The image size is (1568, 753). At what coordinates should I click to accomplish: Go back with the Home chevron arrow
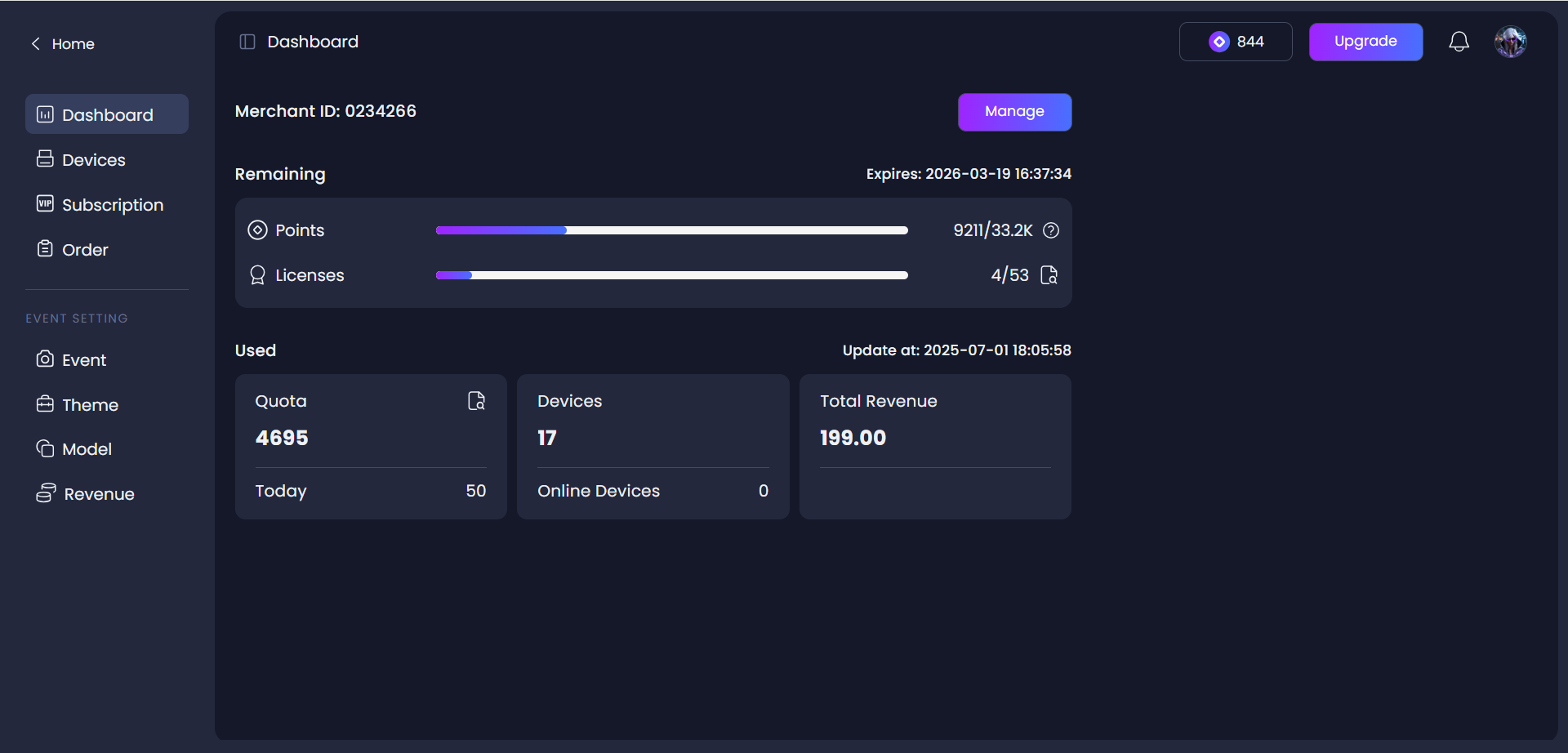(36, 44)
